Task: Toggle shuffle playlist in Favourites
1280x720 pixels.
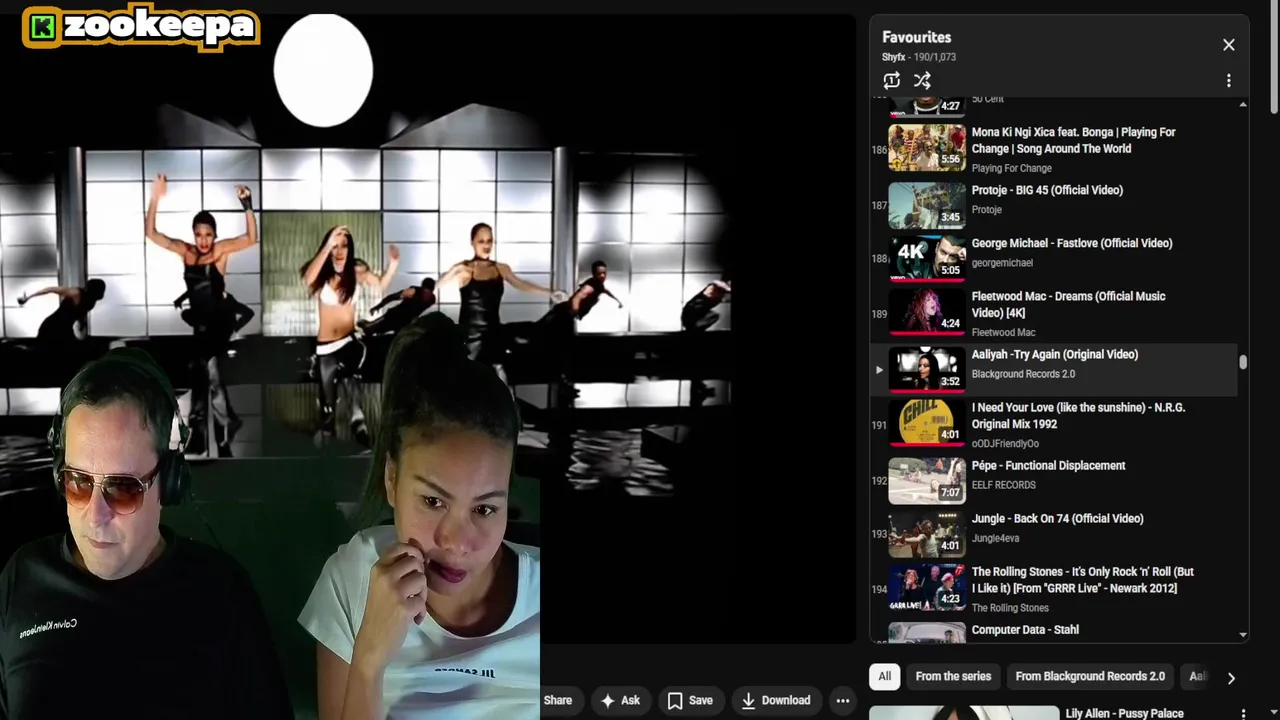Action: click(922, 81)
